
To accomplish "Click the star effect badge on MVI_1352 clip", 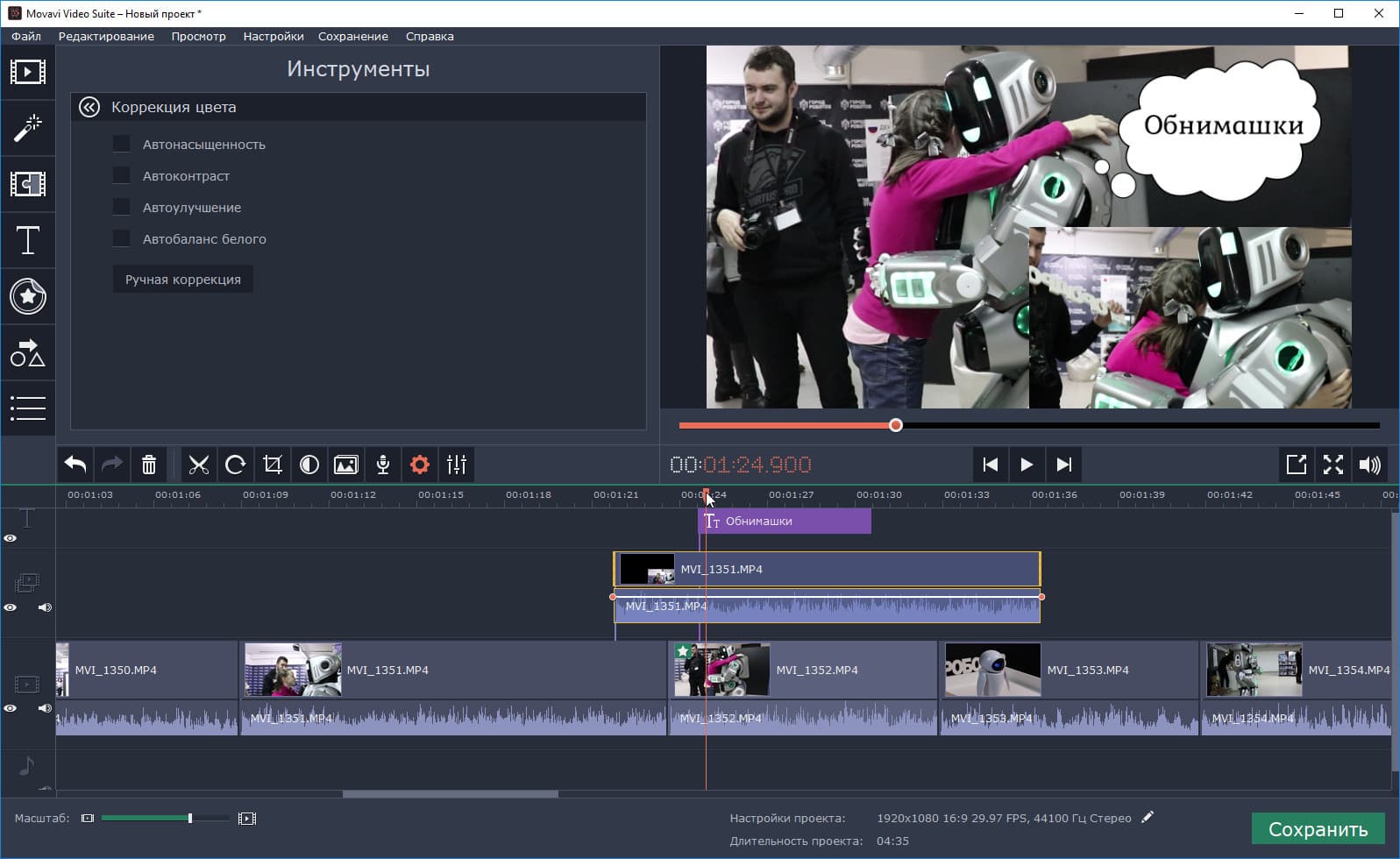I will coord(683,651).
